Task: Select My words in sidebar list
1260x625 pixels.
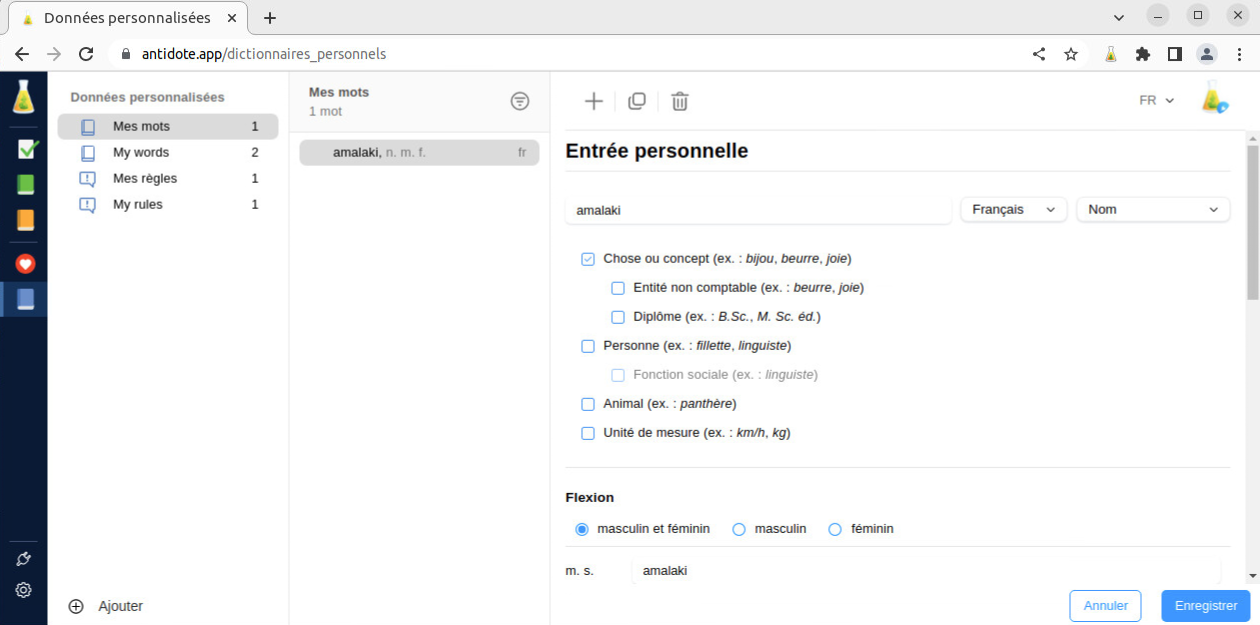Action: (141, 153)
